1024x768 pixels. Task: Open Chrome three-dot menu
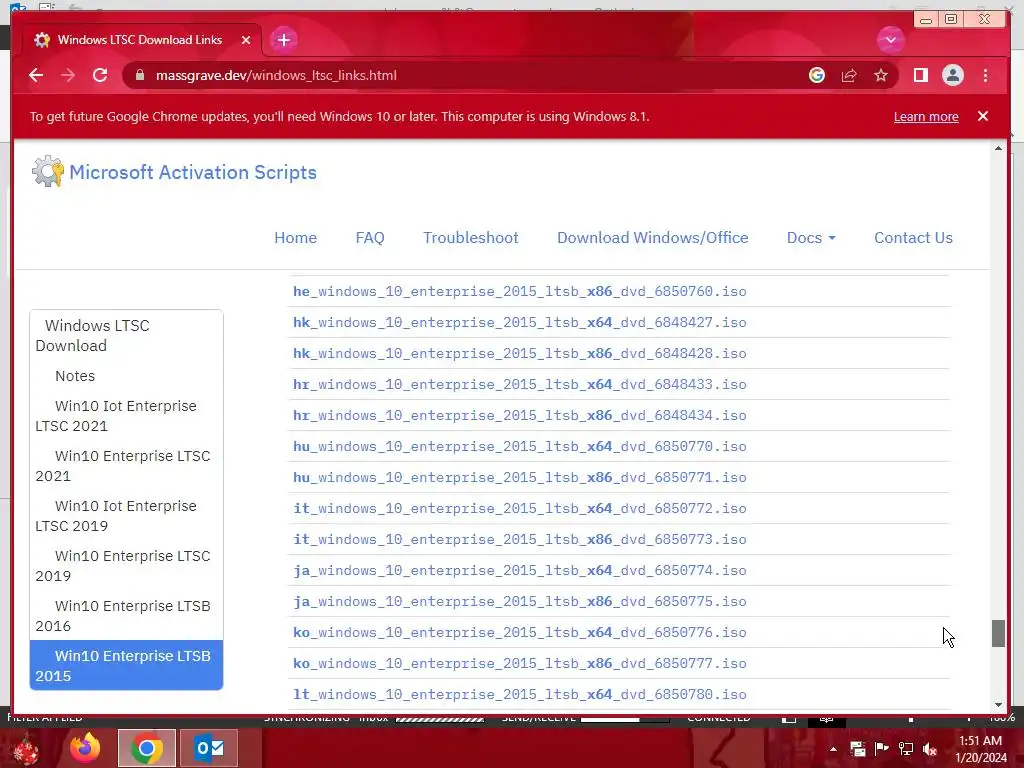(985, 75)
